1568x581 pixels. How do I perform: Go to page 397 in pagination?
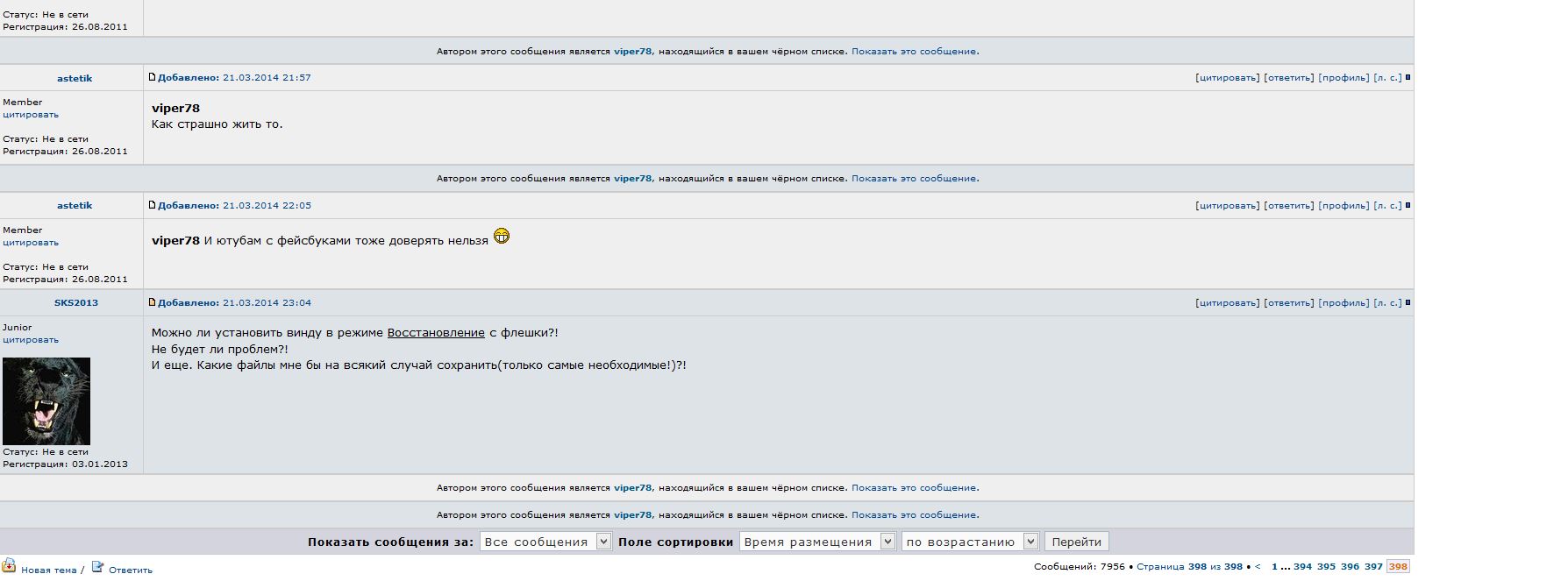(1373, 567)
